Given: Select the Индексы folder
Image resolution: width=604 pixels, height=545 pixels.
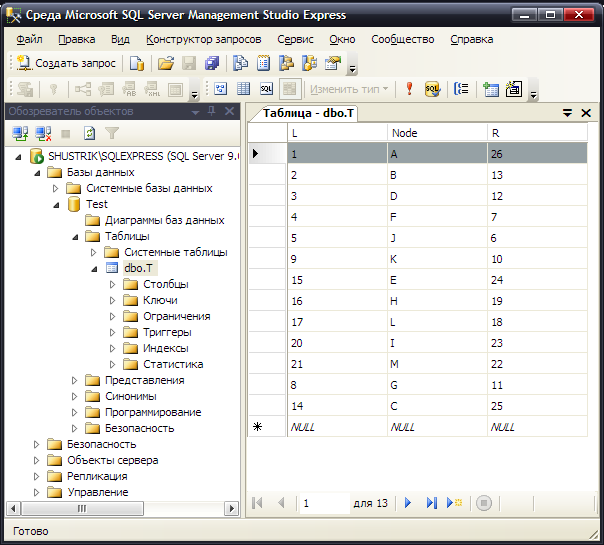Looking at the screenshot, I should [166, 349].
